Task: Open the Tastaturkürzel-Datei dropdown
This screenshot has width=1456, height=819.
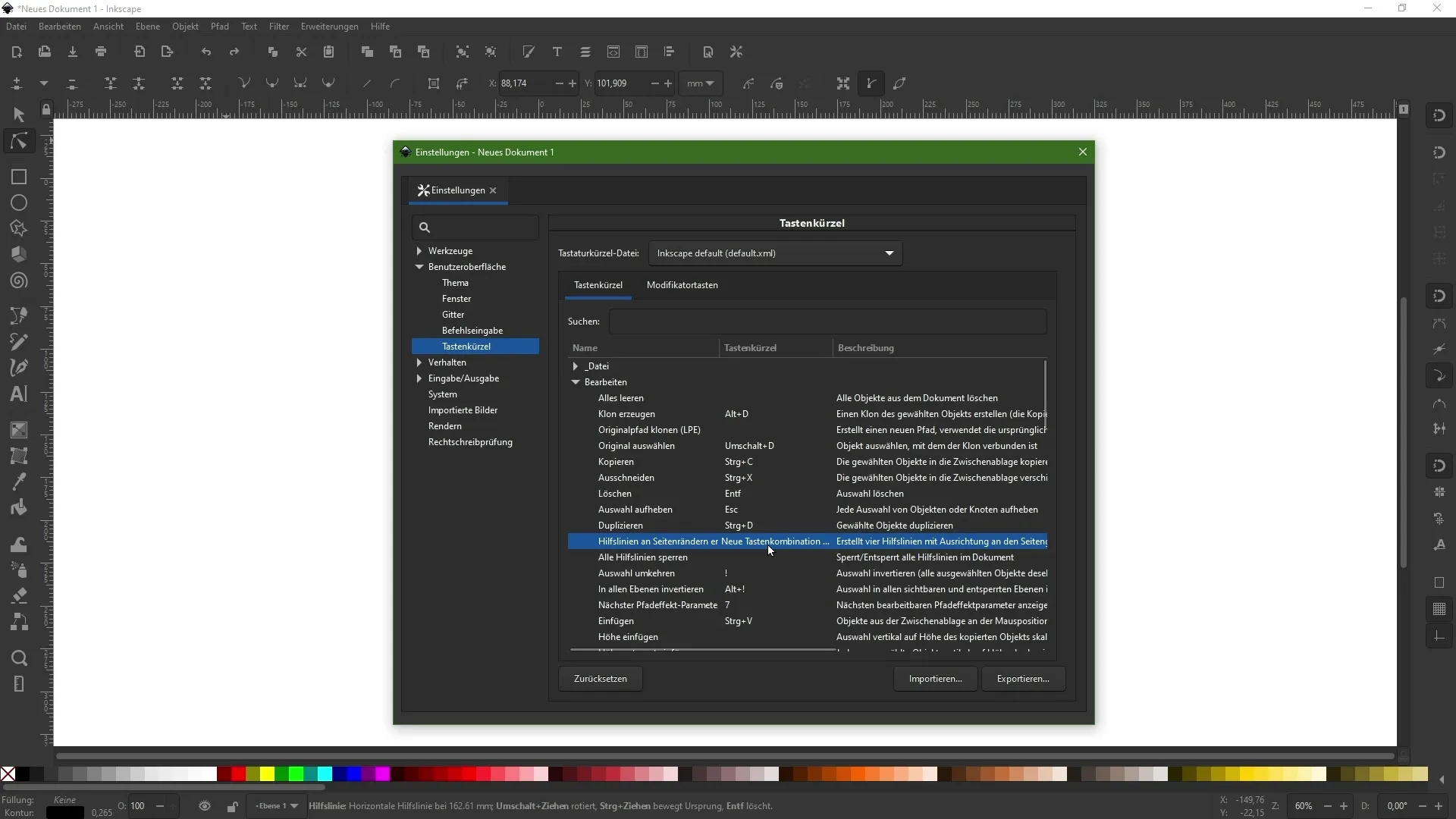Action: [x=775, y=253]
